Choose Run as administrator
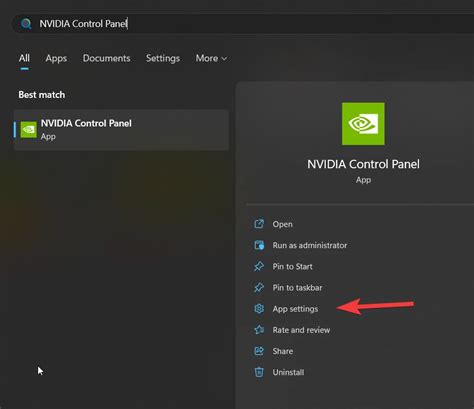The height and width of the screenshot is (409, 474). pyautogui.click(x=310, y=245)
